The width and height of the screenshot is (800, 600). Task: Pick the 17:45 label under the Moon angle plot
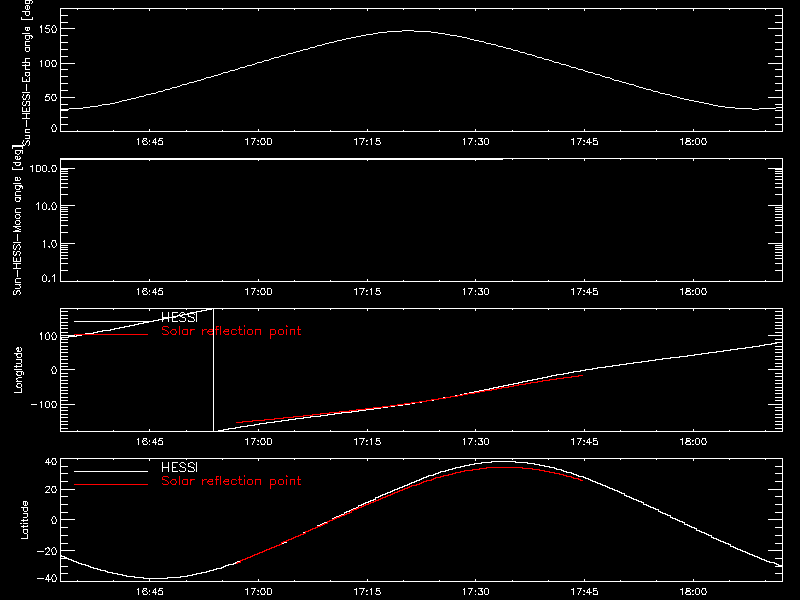(584, 292)
